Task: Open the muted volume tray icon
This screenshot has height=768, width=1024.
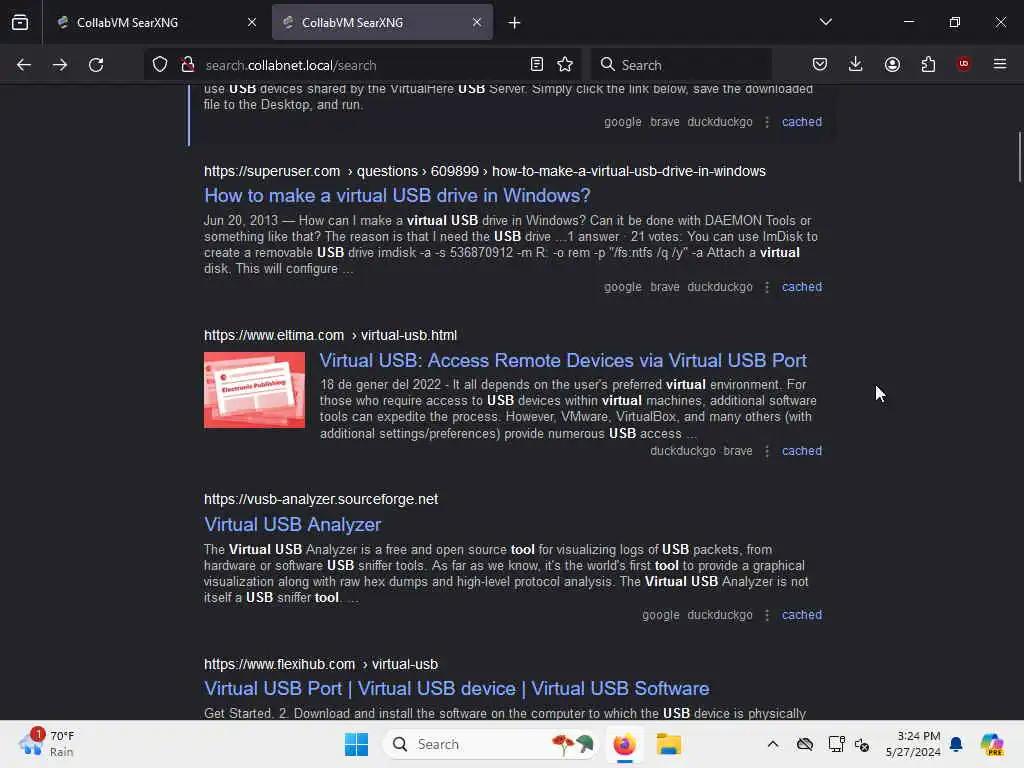Action: [862, 744]
